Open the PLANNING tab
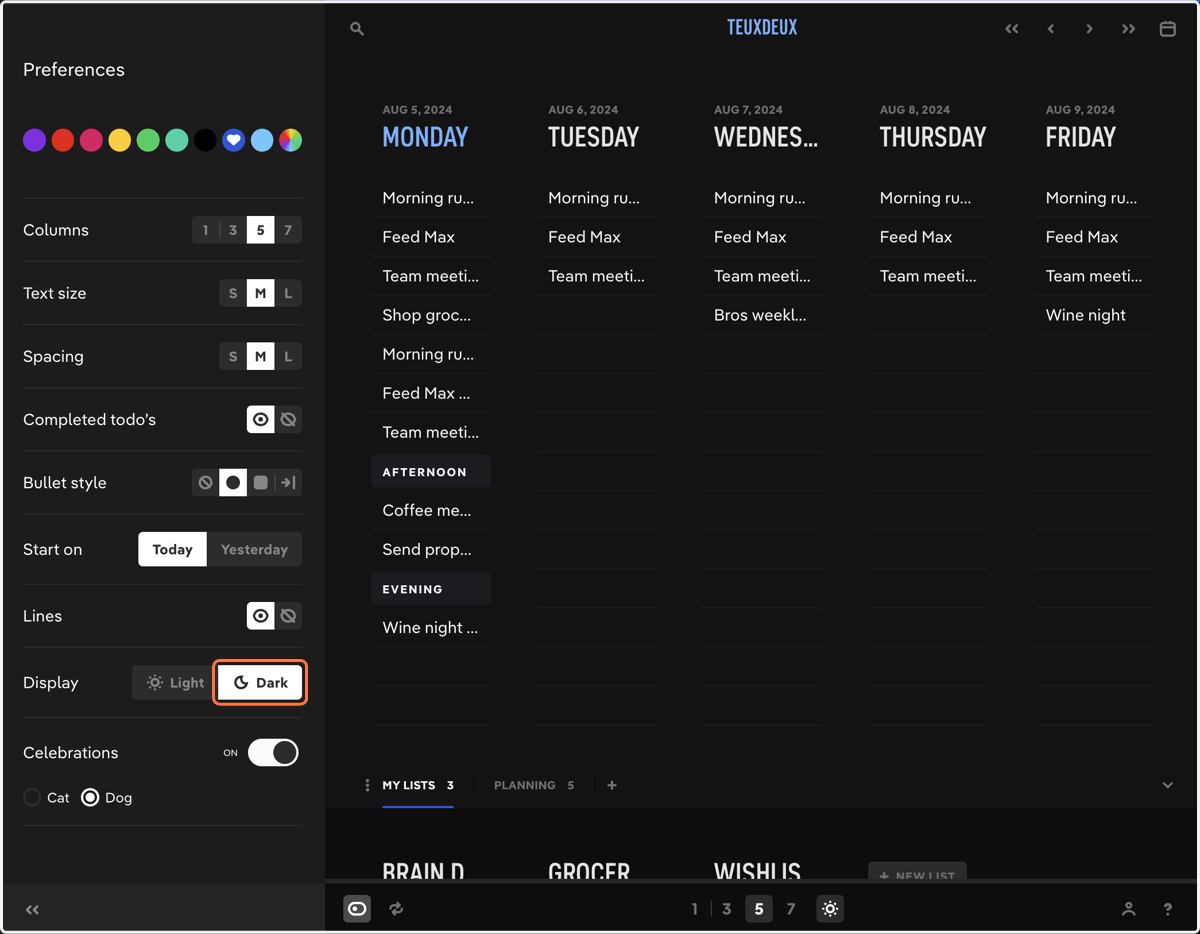This screenshot has width=1200, height=934. point(534,785)
